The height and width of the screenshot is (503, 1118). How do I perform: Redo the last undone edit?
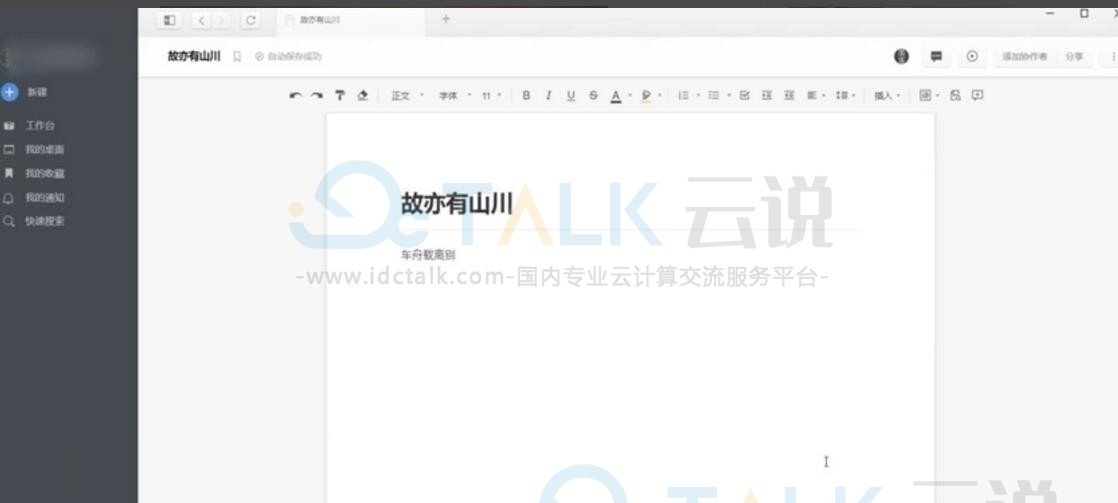coord(317,96)
